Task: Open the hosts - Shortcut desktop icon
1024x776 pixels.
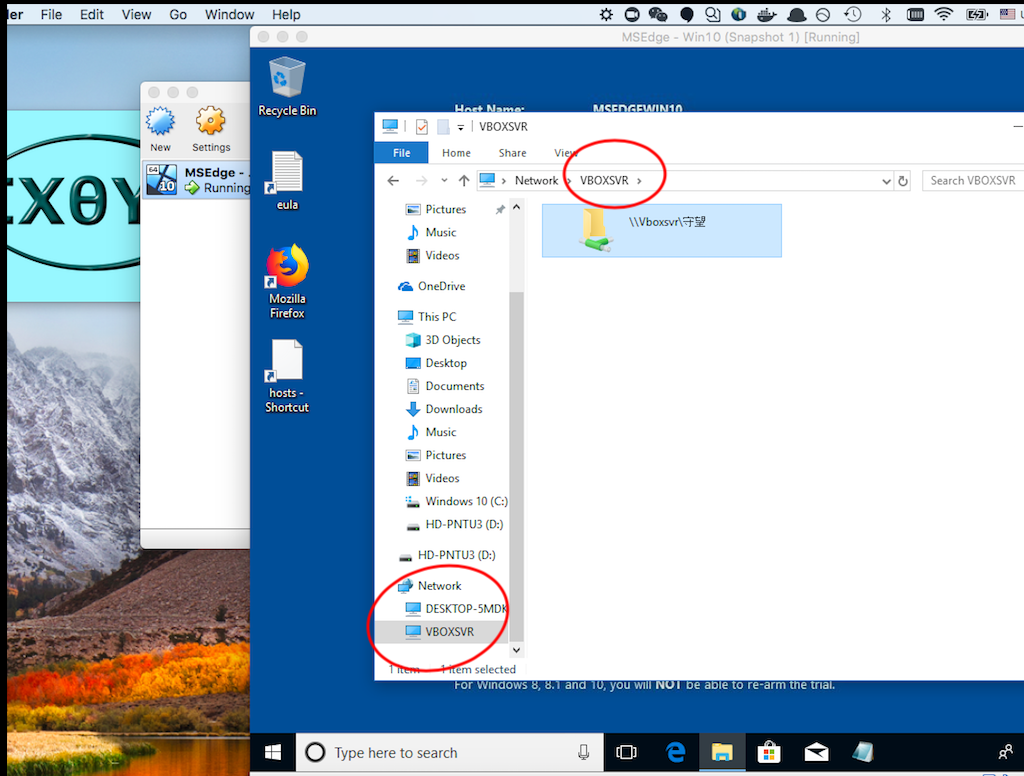Action: click(x=287, y=376)
